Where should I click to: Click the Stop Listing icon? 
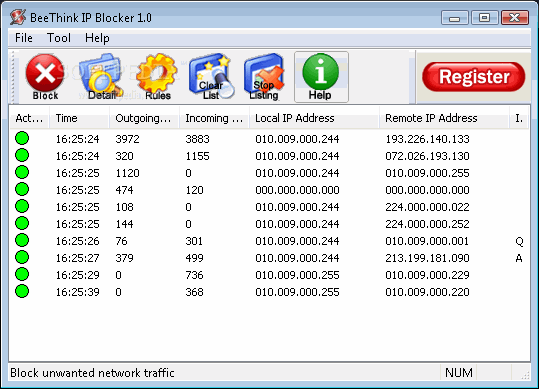[264, 77]
